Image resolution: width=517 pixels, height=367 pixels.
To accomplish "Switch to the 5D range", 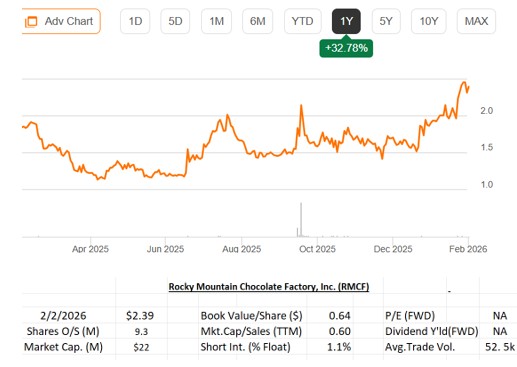I will [175, 21].
